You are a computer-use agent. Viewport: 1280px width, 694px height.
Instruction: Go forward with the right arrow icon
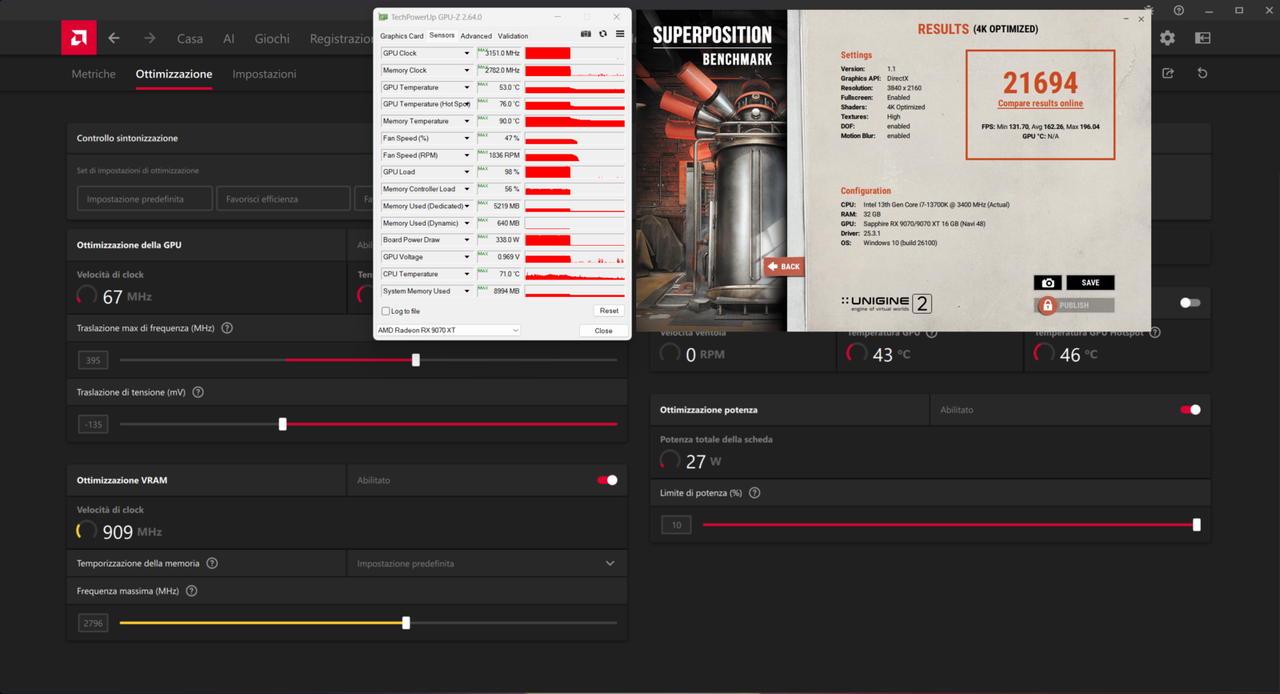(x=149, y=38)
